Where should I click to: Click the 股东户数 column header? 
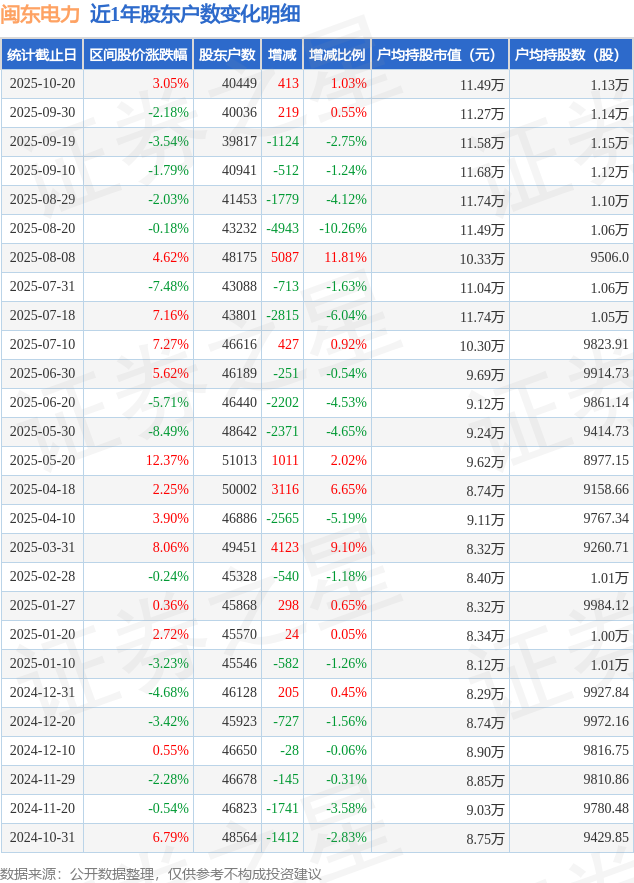coord(227,55)
